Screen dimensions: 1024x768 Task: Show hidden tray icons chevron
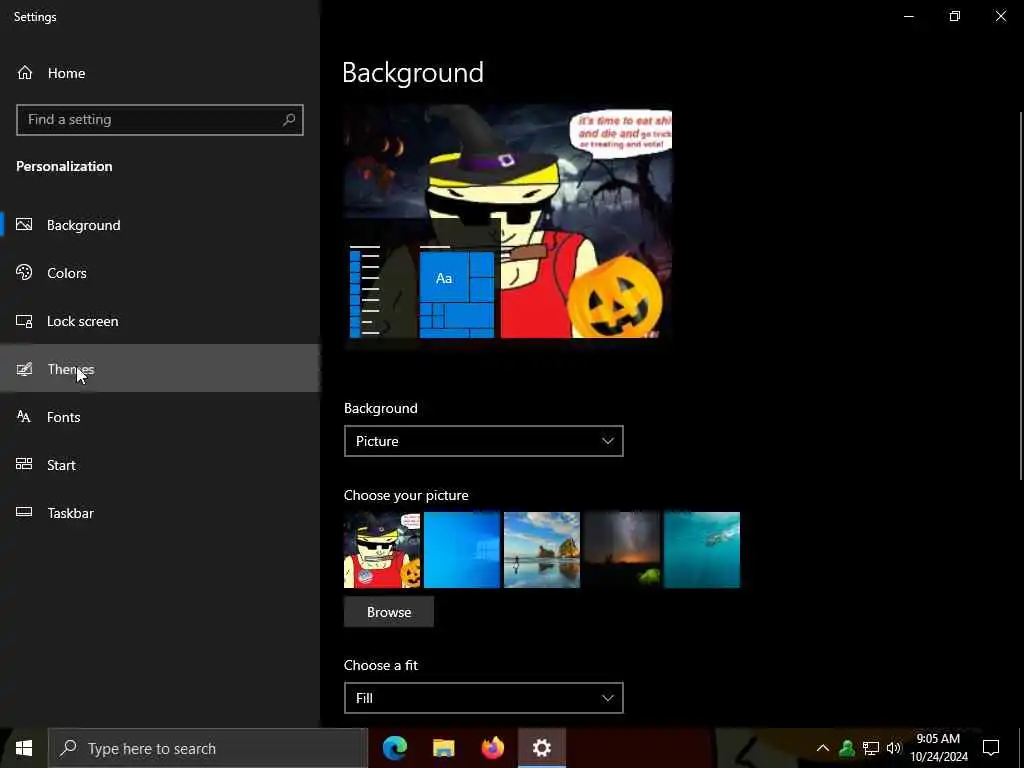click(823, 748)
